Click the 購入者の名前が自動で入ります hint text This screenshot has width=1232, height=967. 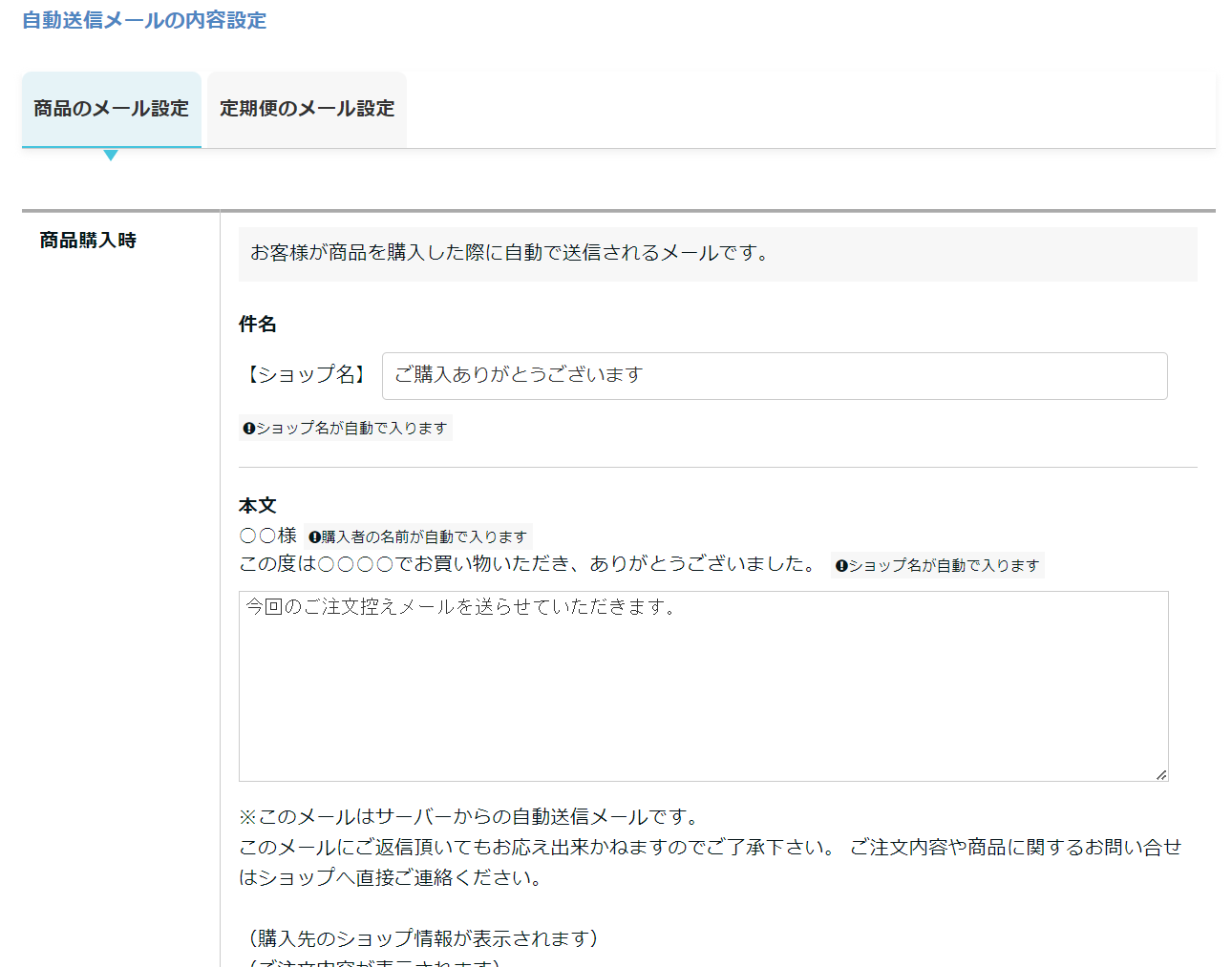(424, 537)
